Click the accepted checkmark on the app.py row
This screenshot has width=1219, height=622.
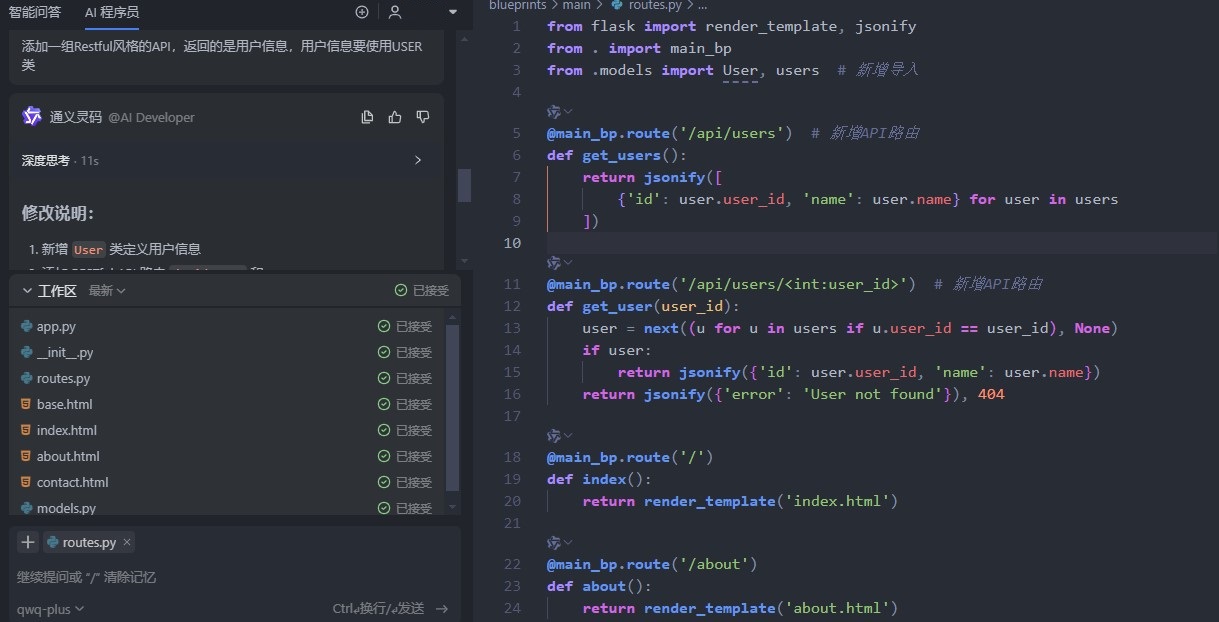pos(384,326)
